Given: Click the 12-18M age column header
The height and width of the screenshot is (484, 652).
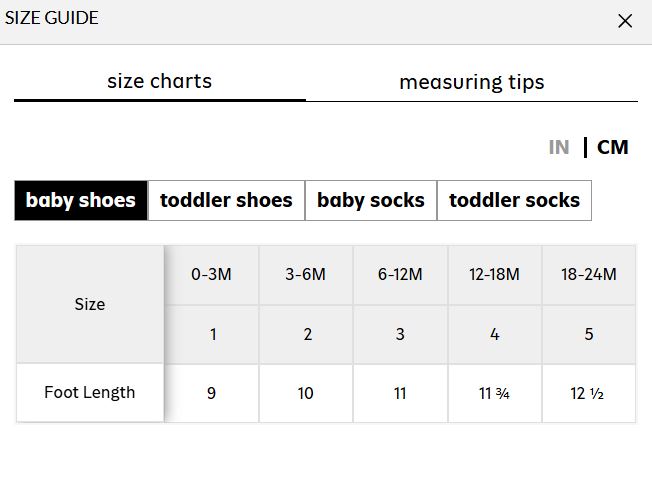Looking at the screenshot, I should point(494,274).
